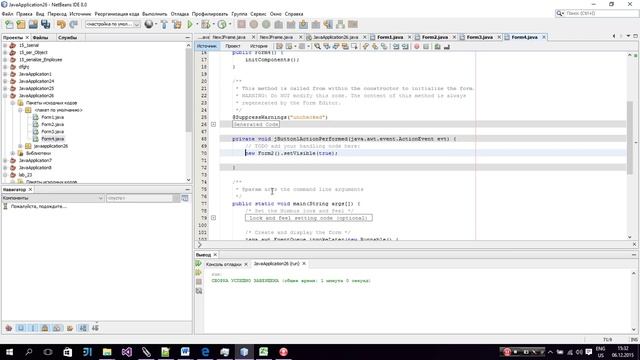The height and width of the screenshot is (360, 640).
Task: Click the New File toolbar icon
Action: click(9, 24)
